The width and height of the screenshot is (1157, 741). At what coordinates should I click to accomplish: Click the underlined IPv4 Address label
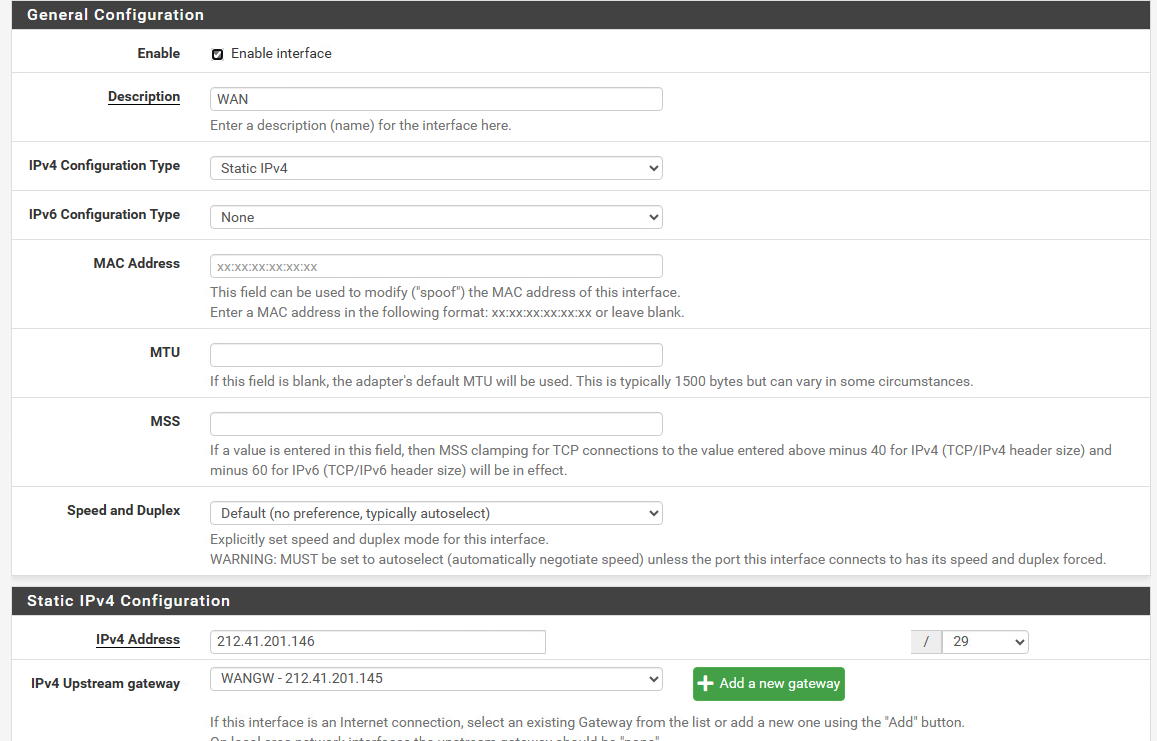[x=138, y=640]
